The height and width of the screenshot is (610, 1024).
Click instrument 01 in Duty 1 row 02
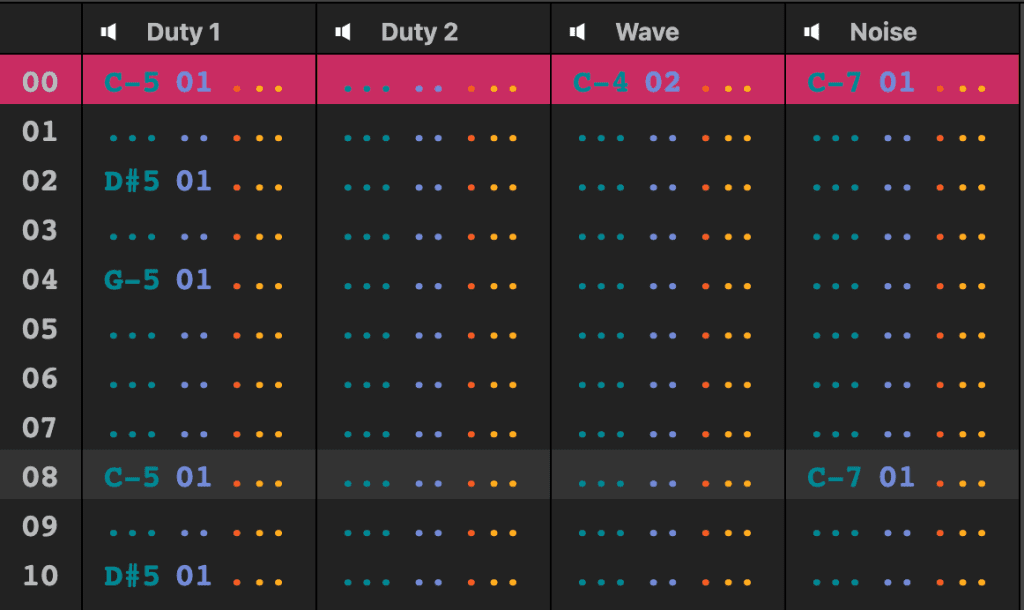pos(193,181)
